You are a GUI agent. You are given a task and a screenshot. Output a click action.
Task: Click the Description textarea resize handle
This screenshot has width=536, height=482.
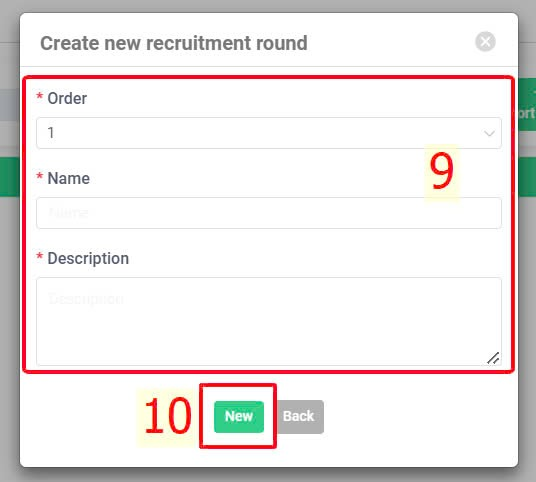(493, 358)
